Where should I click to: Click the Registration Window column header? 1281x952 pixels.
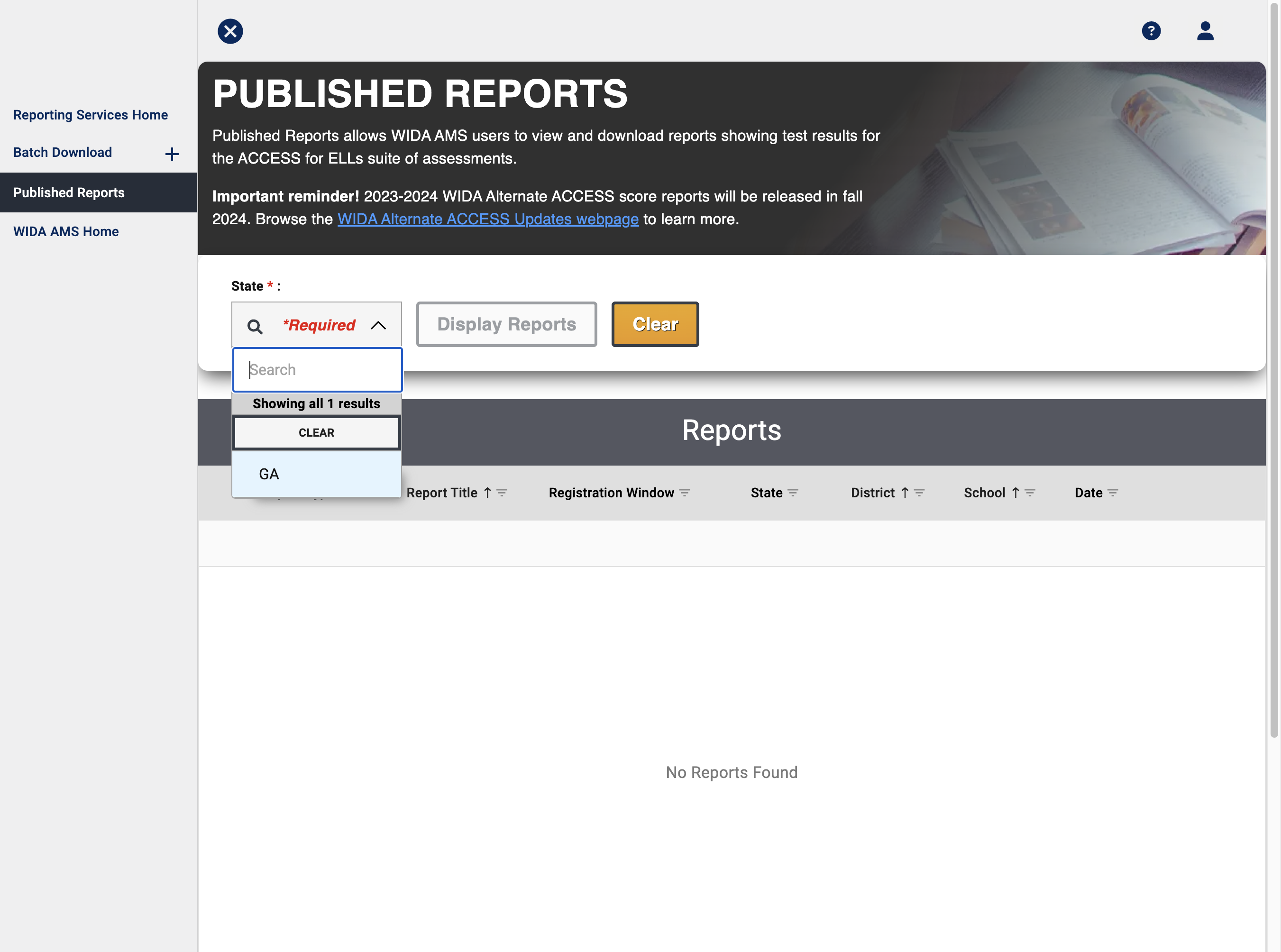click(611, 493)
